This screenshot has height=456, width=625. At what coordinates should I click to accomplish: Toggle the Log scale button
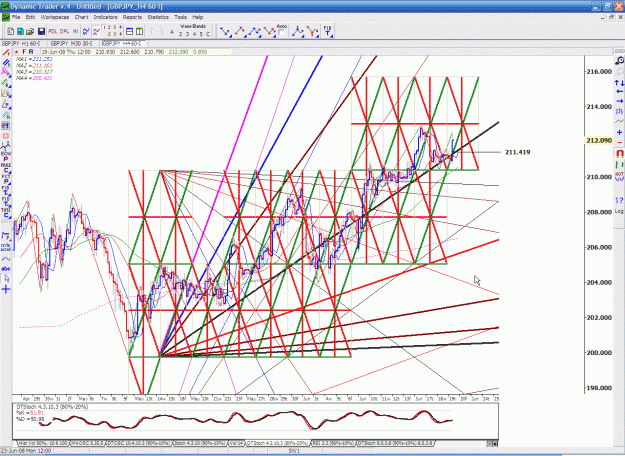coord(619,211)
